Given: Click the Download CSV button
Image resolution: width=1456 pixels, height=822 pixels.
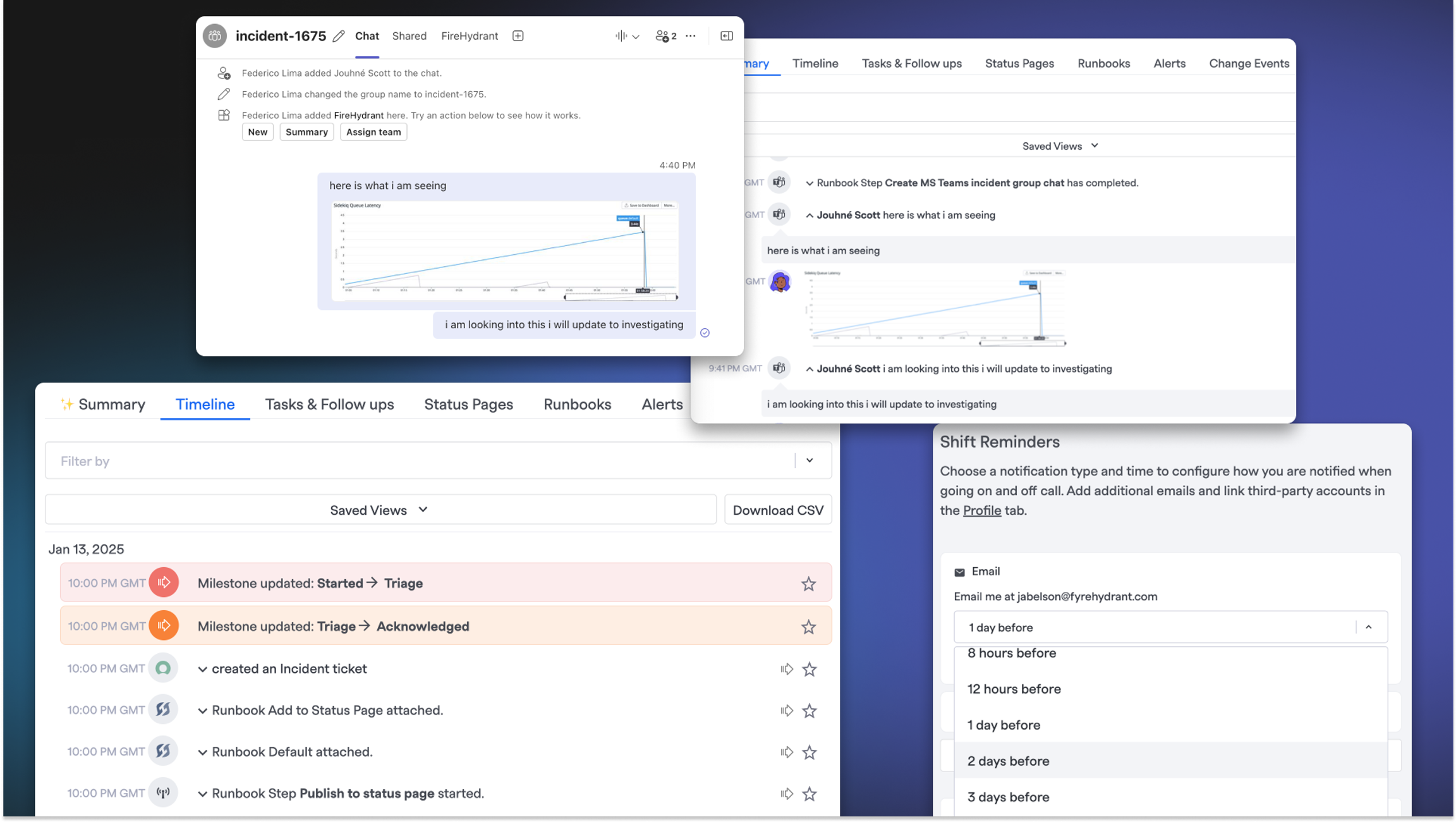Looking at the screenshot, I should [x=778, y=510].
